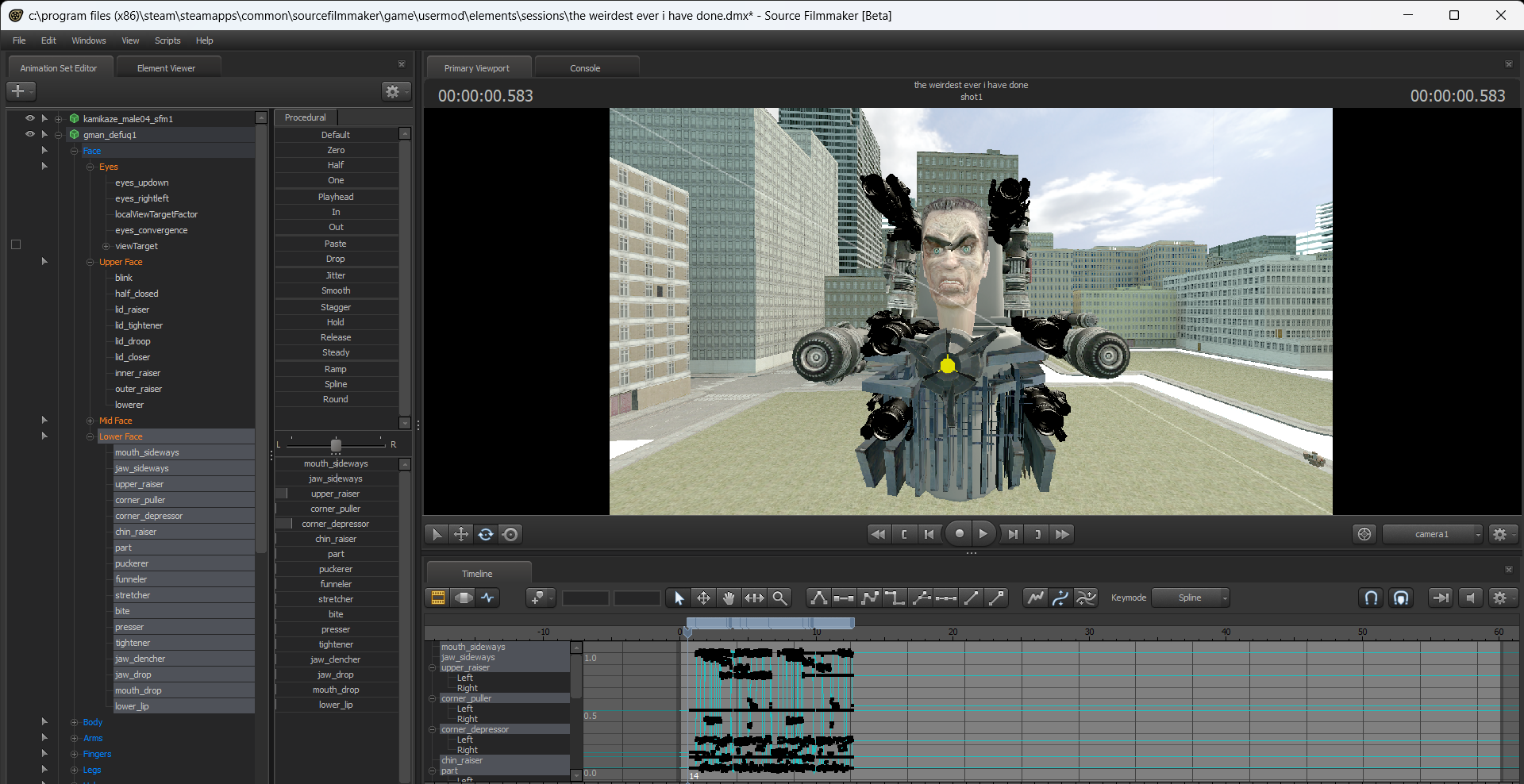Toggle the snap magnet icon
This screenshot has height=784, width=1524.
pyautogui.click(x=1371, y=598)
